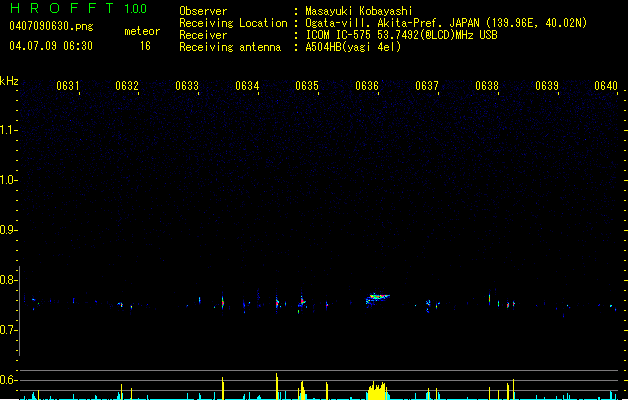Click the 0.8 kHz axis label

pyautogui.click(x=8, y=280)
